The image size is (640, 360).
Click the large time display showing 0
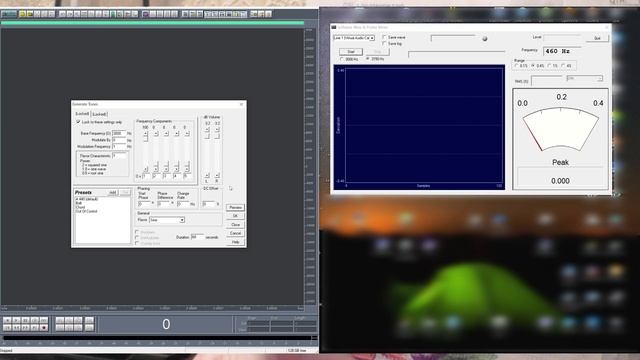(x=165, y=324)
